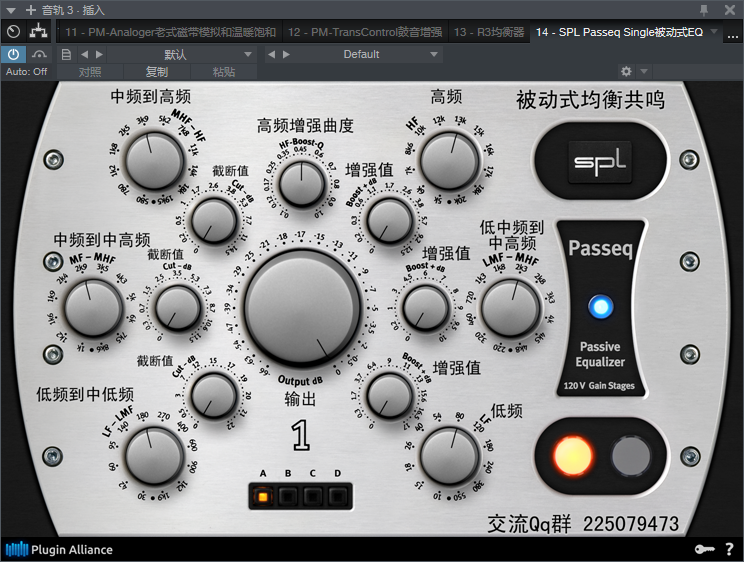Click the MHF-HF Cut -dB knob
Screen dimensions: 744x562
point(214,221)
